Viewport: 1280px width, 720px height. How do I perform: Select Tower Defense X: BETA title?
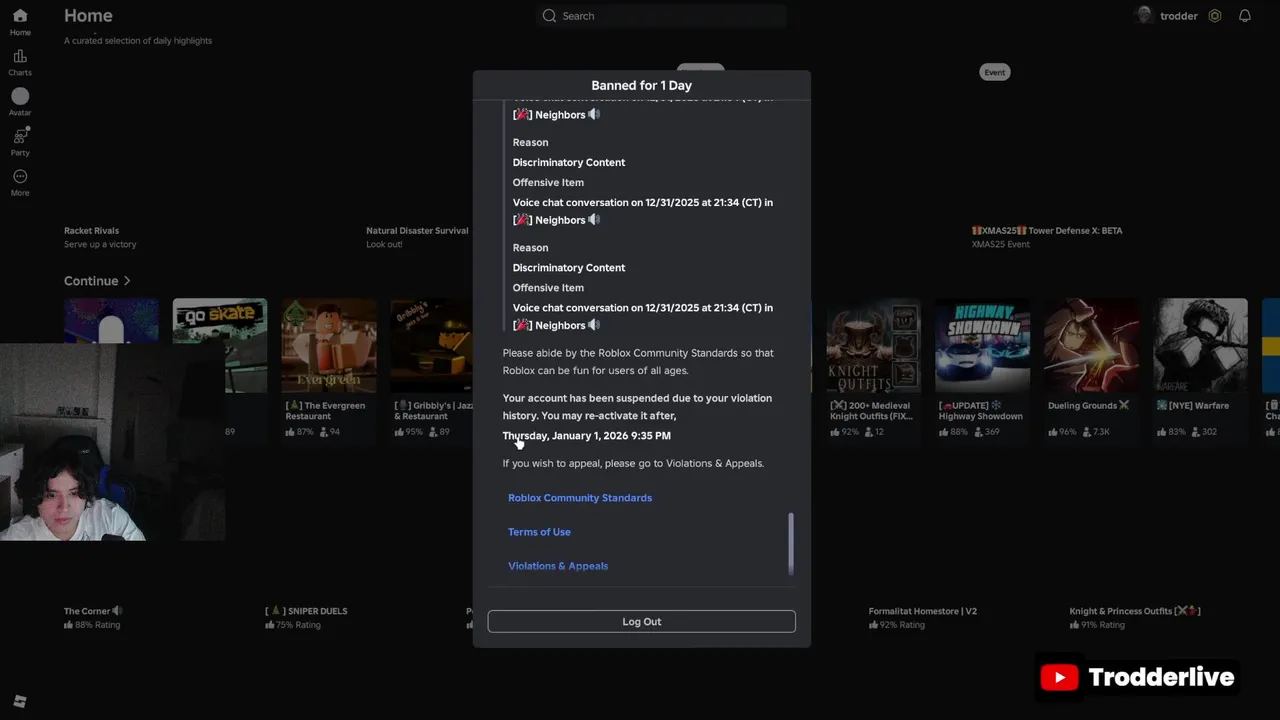(x=1047, y=231)
